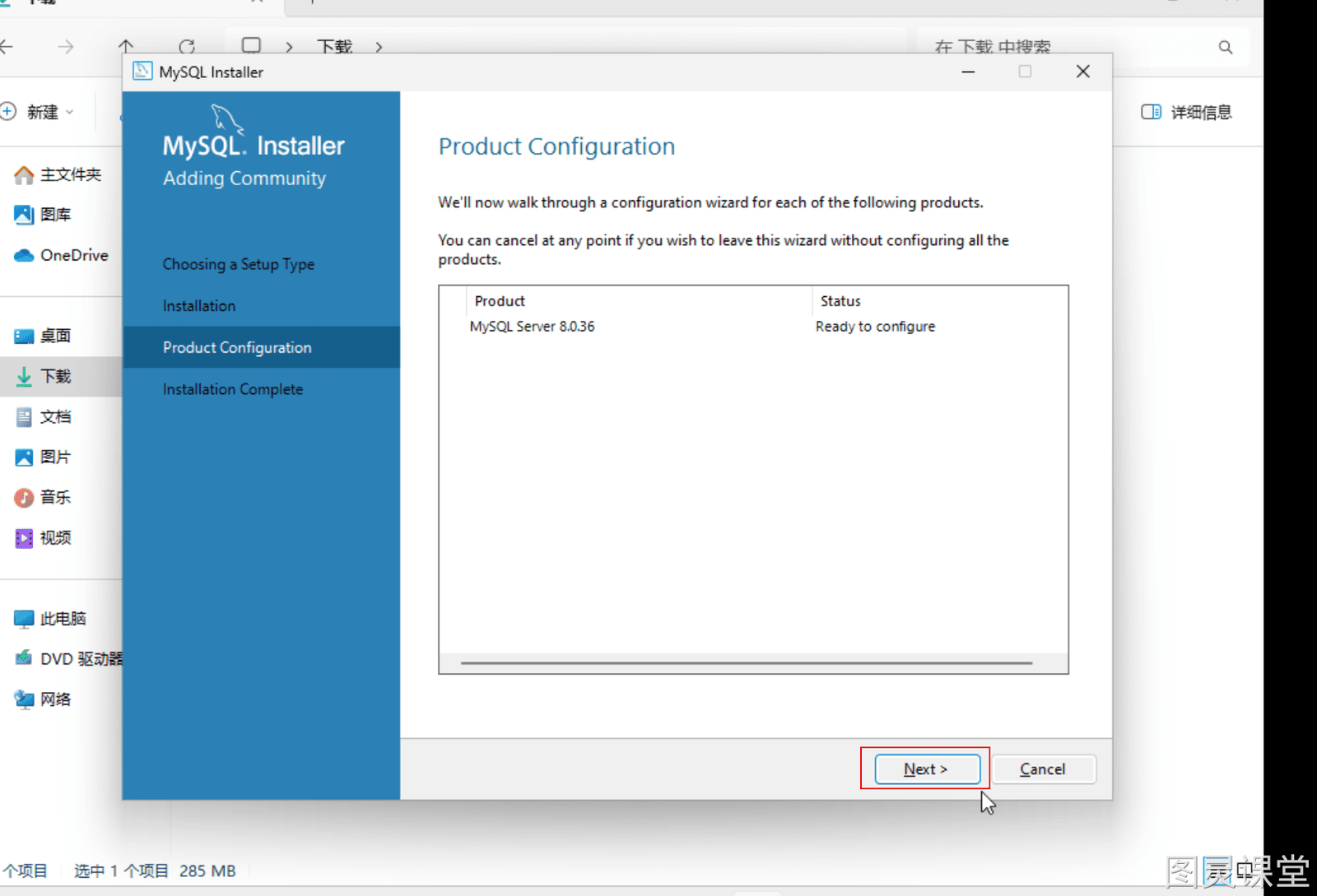
Task: Click the Next button in MySQL Installer
Action: pyautogui.click(x=927, y=769)
